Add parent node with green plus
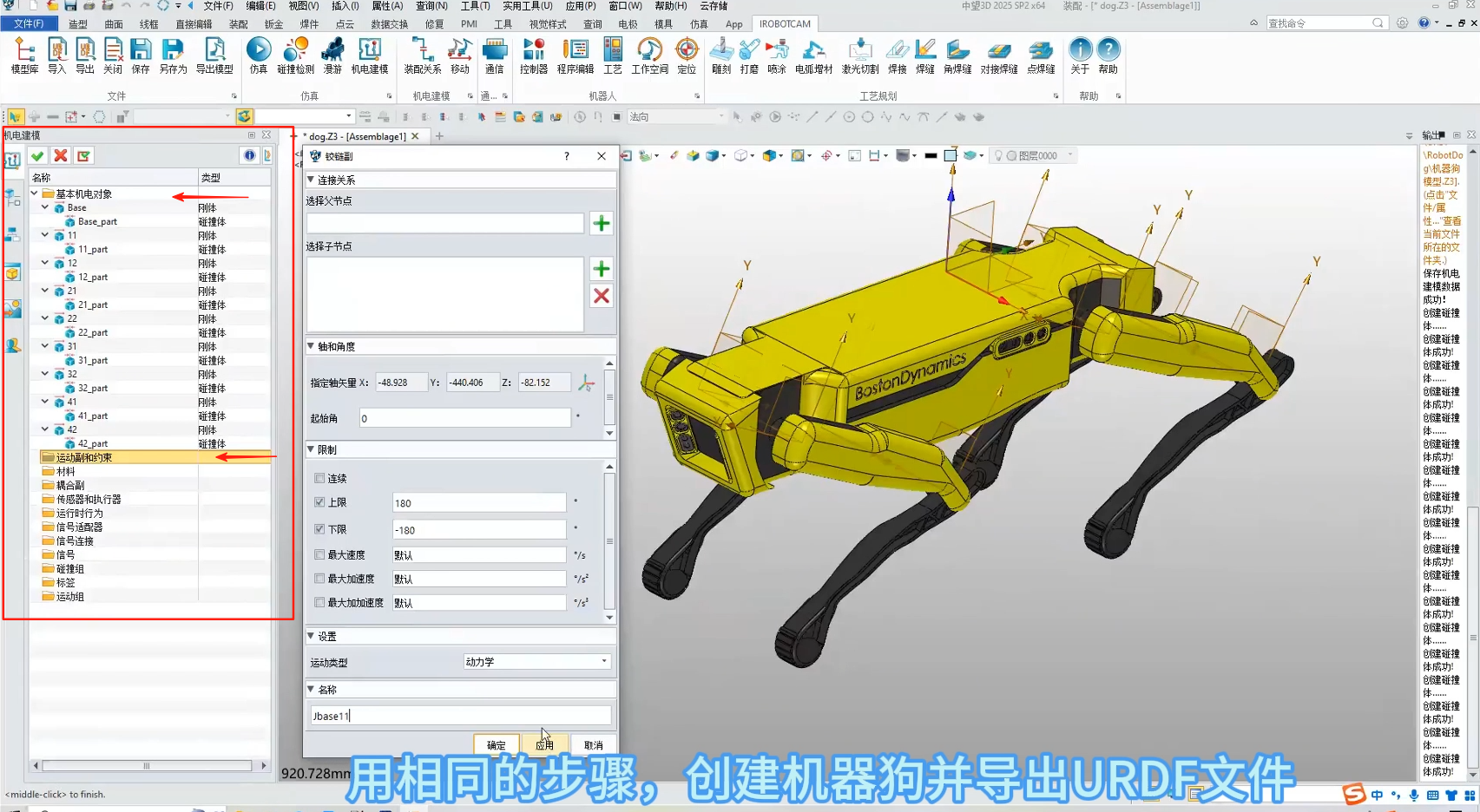1480x812 pixels. pos(601,224)
